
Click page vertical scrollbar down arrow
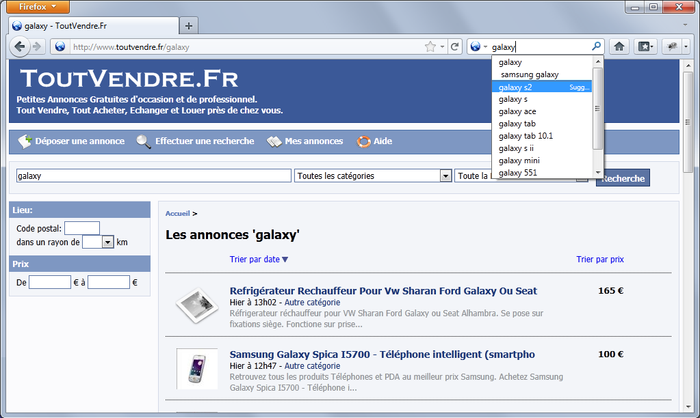click(688, 406)
